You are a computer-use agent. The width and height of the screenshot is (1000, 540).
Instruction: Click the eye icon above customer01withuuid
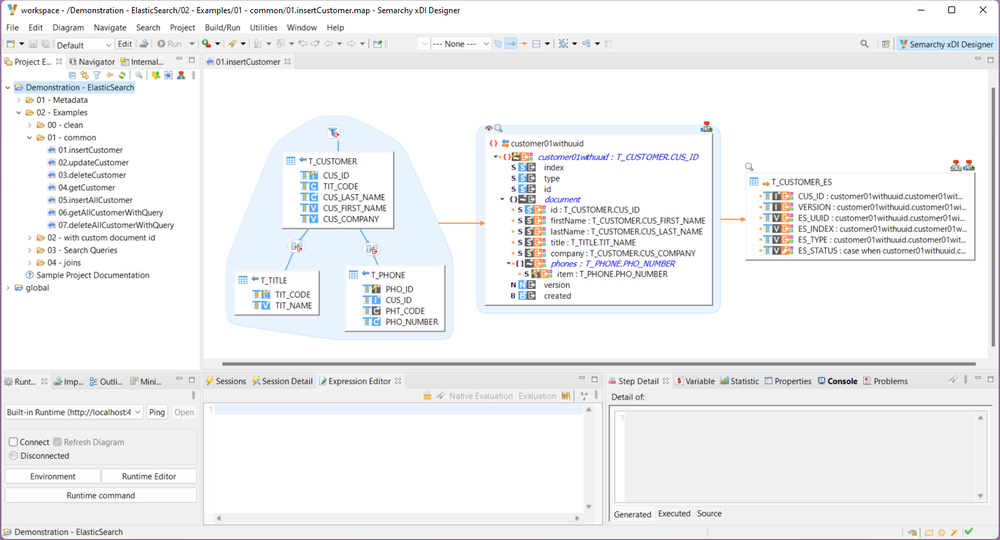(489, 128)
